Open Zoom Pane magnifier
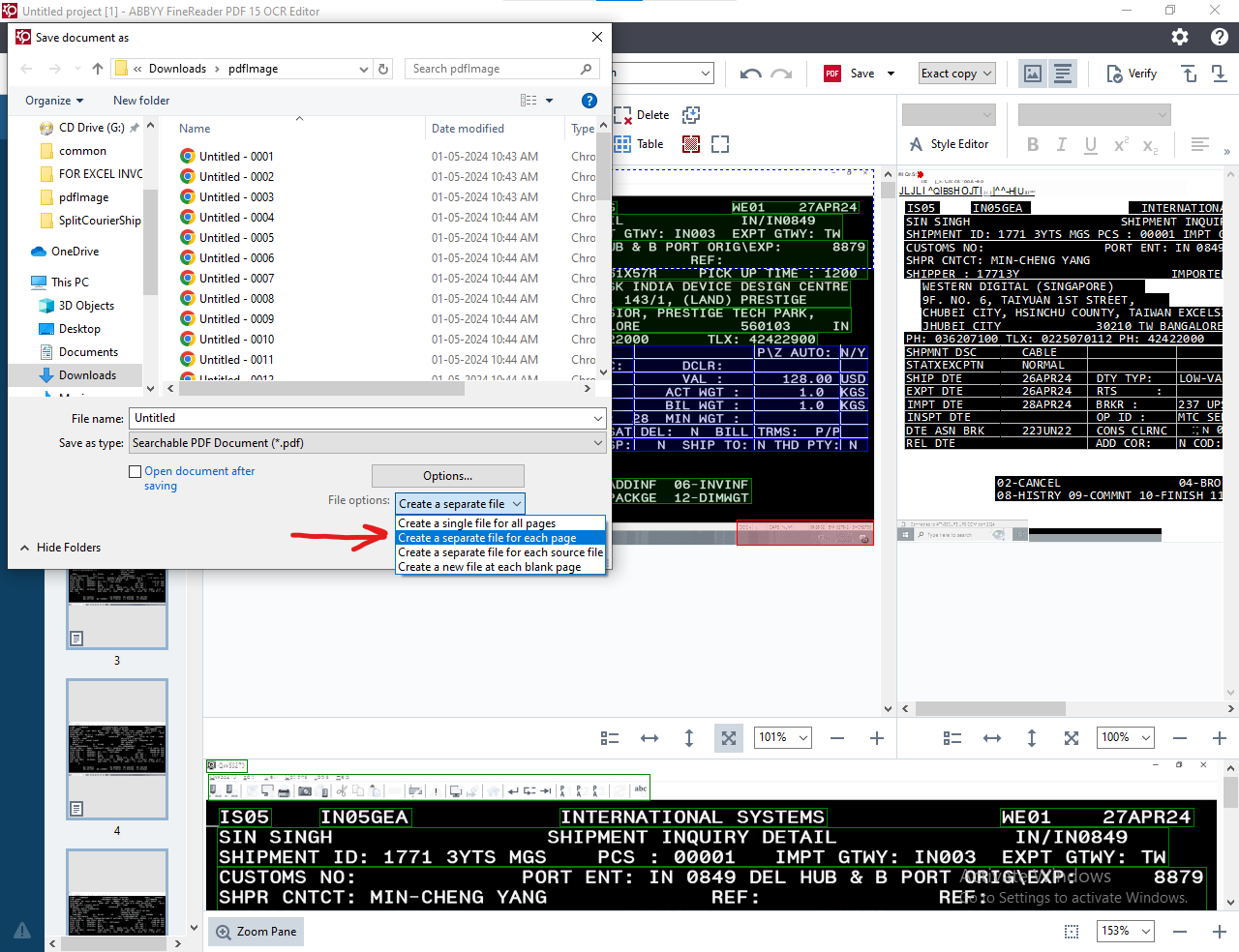This screenshot has height=952, width=1239. [256, 932]
